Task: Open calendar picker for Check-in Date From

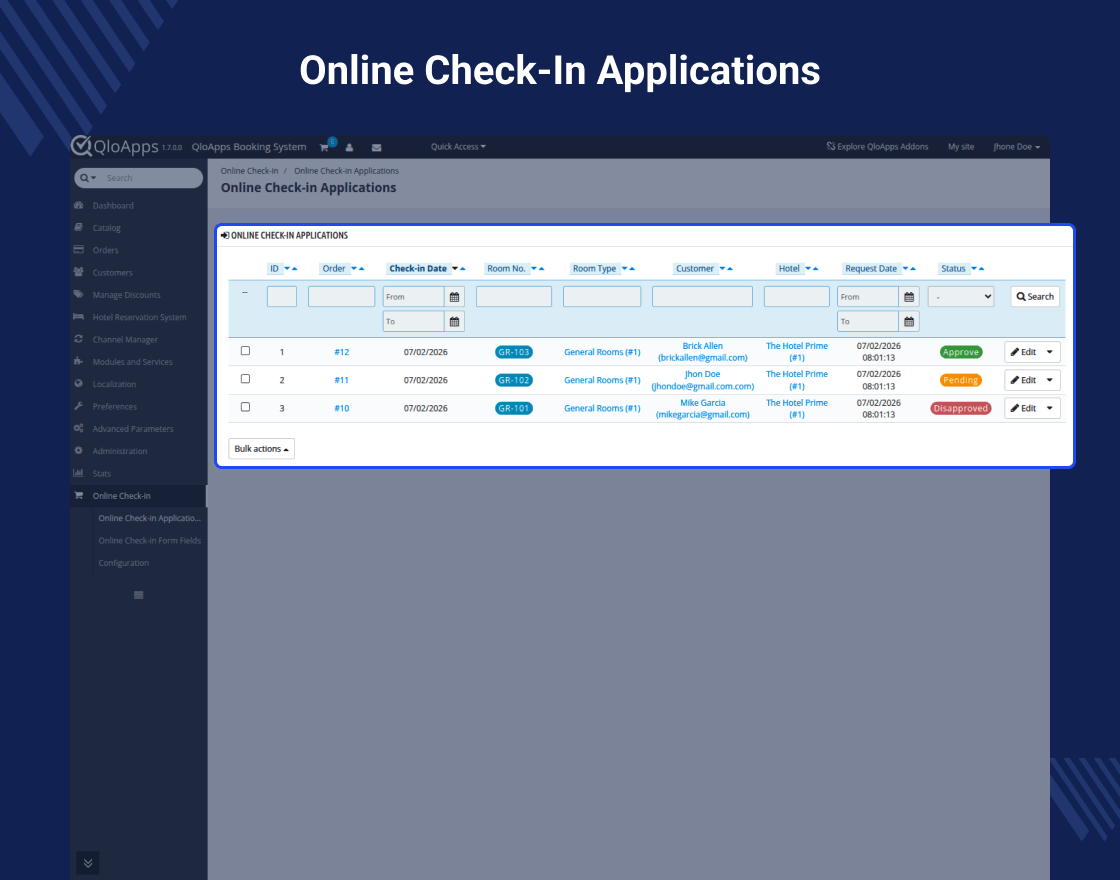Action: point(454,296)
